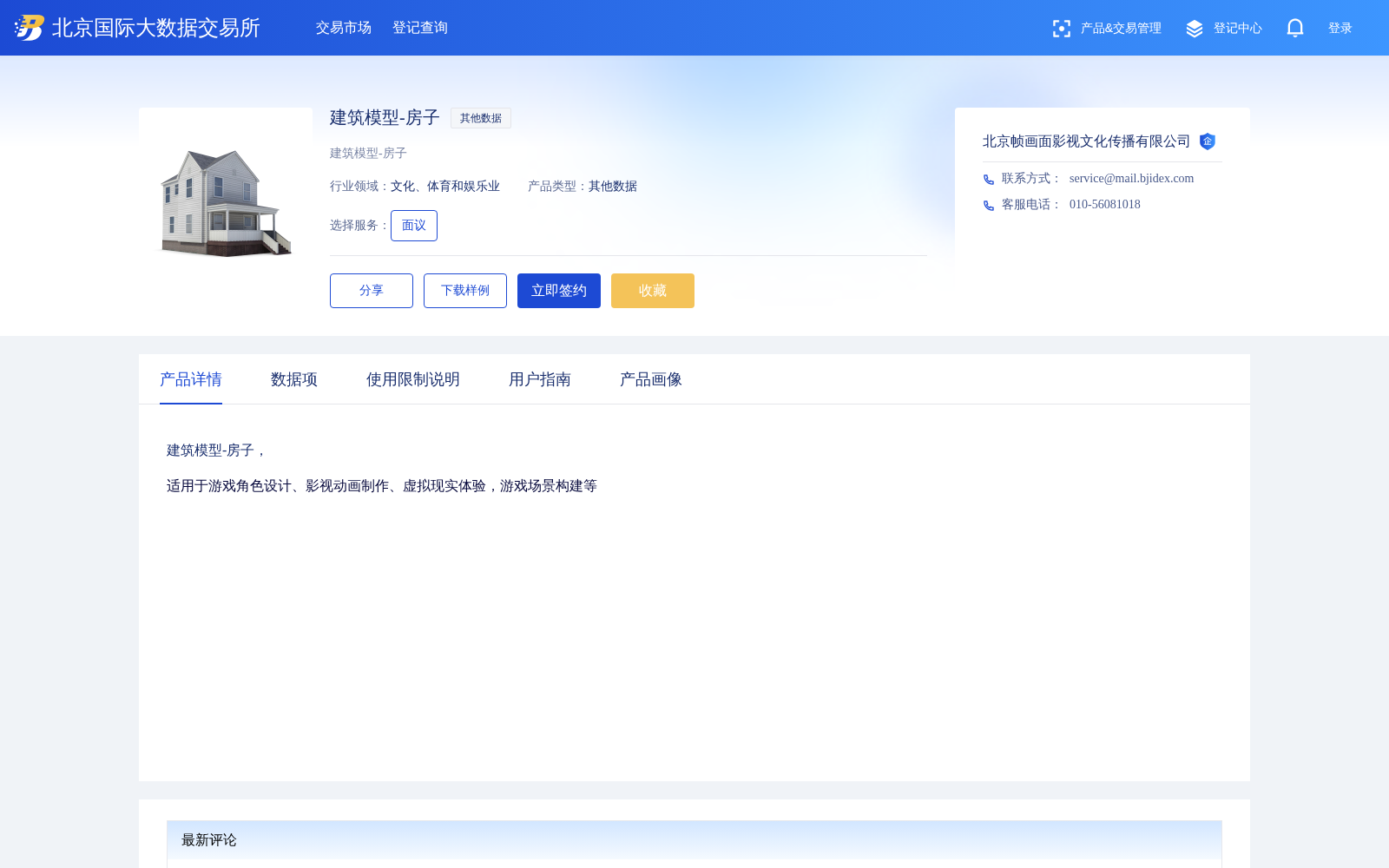Screen dimensions: 1389x868
Task: Switch to the 产品画像 tab
Action: click(651, 379)
